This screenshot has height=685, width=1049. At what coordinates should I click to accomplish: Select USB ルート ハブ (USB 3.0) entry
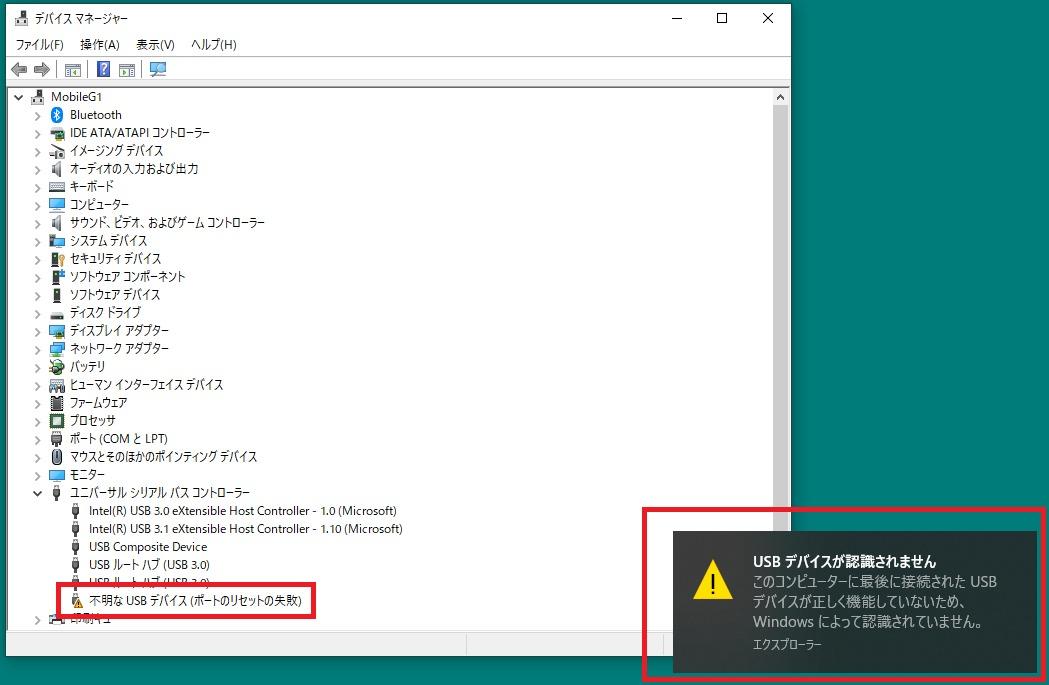[149, 565]
